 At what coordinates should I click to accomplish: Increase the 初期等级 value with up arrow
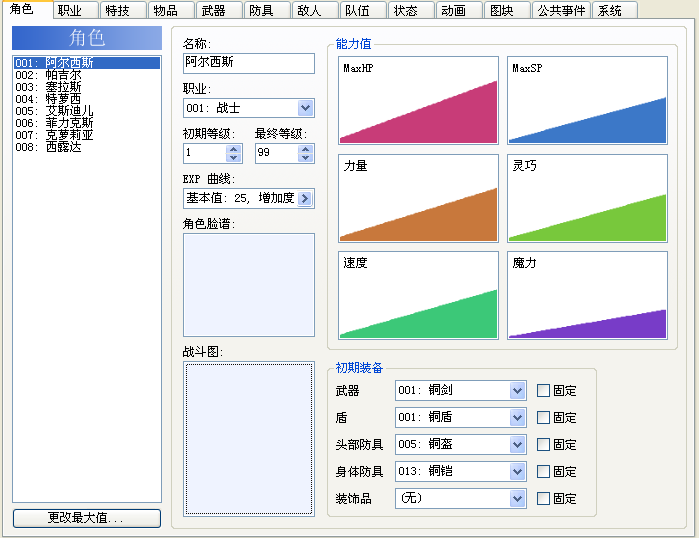(x=234, y=149)
